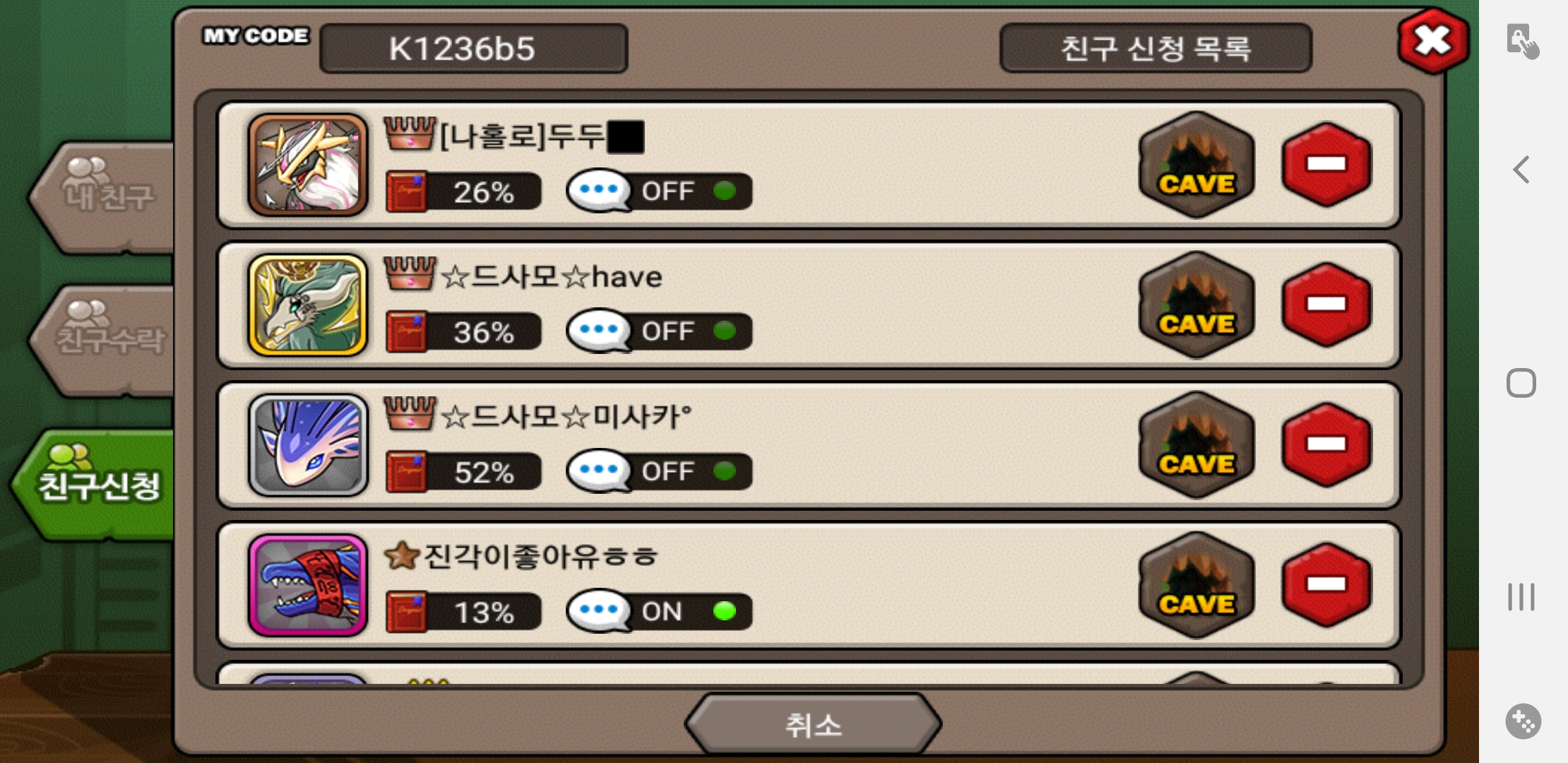Delete request to ☆드사모☆미사카 with red minus
1568x763 pixels.
click(x=1326, y=444)
